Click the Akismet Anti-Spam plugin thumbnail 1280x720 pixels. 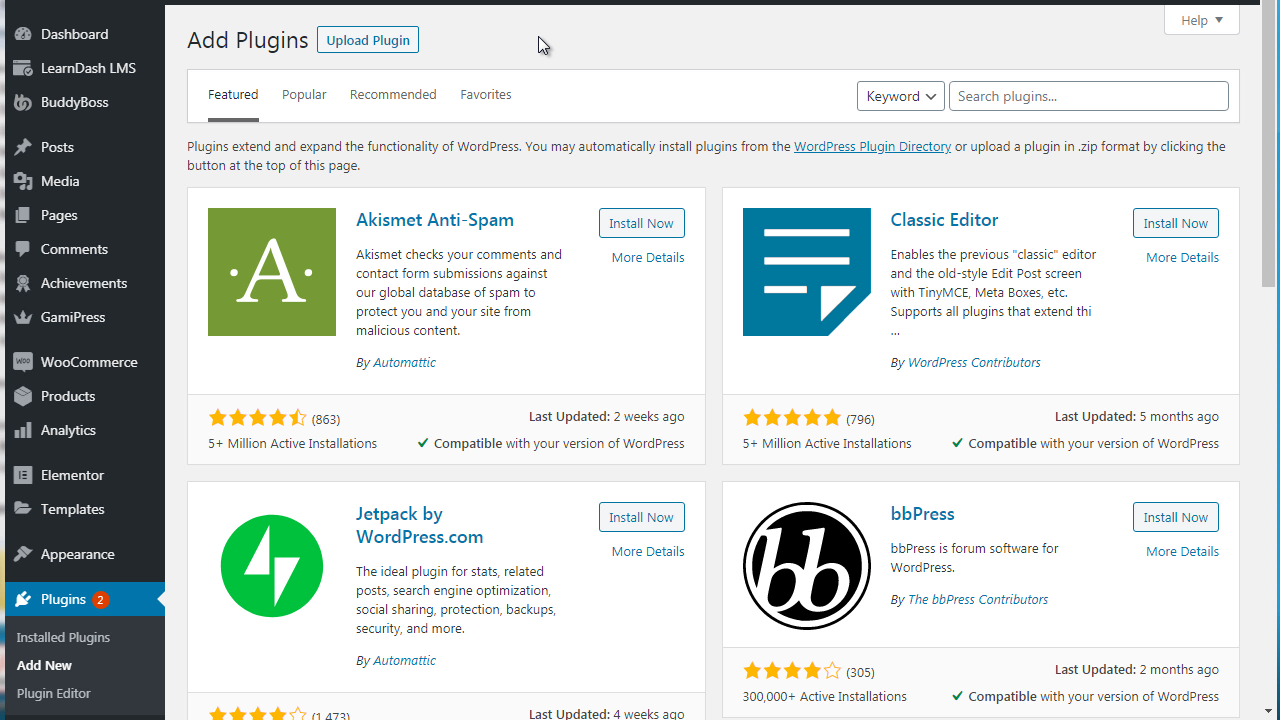[x=272, y=272]
